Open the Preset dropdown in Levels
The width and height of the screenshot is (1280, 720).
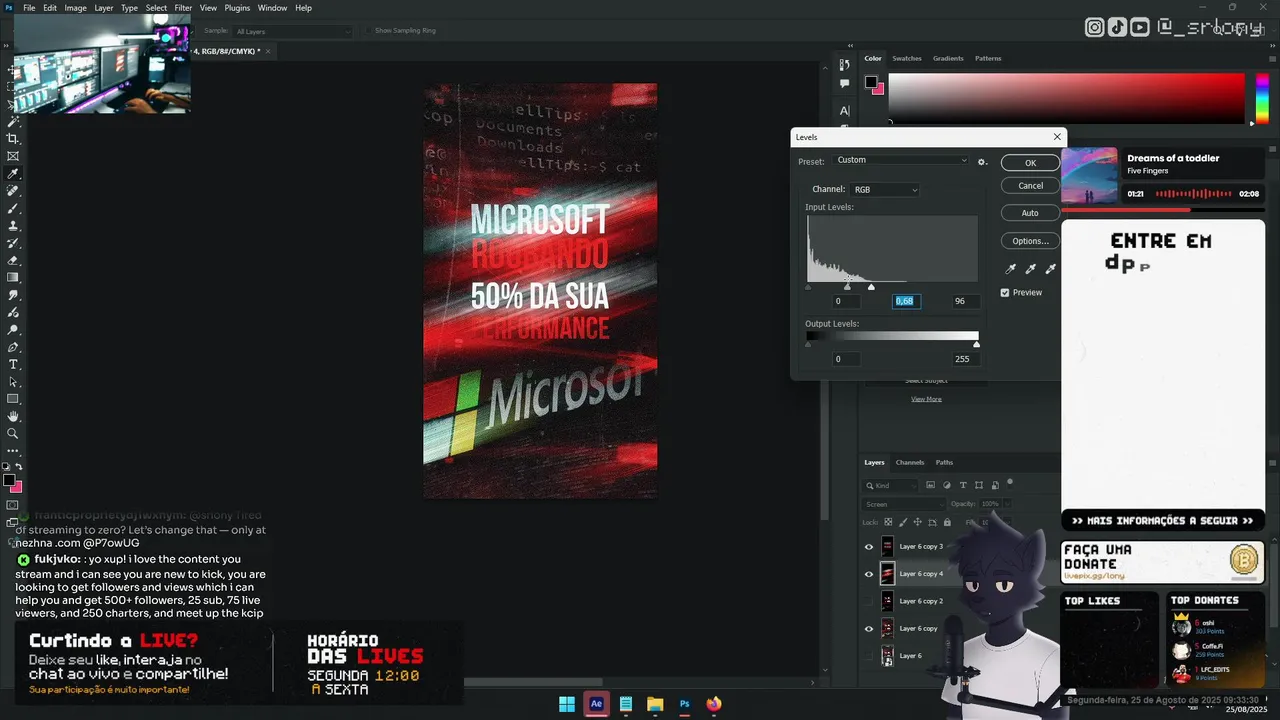pyautogui.click(x=902, y=160)
